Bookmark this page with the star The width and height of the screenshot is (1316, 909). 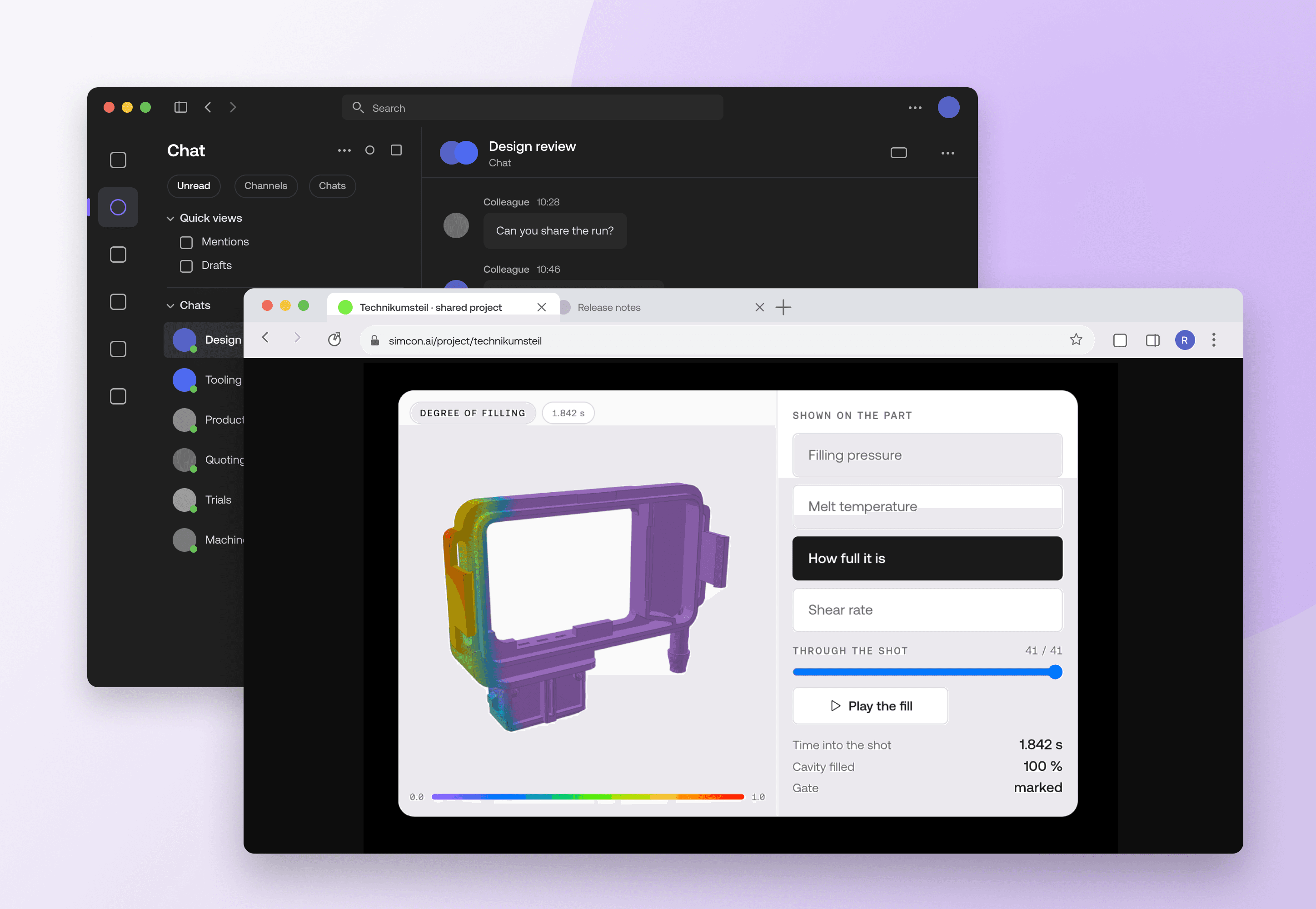(1076, 340)
